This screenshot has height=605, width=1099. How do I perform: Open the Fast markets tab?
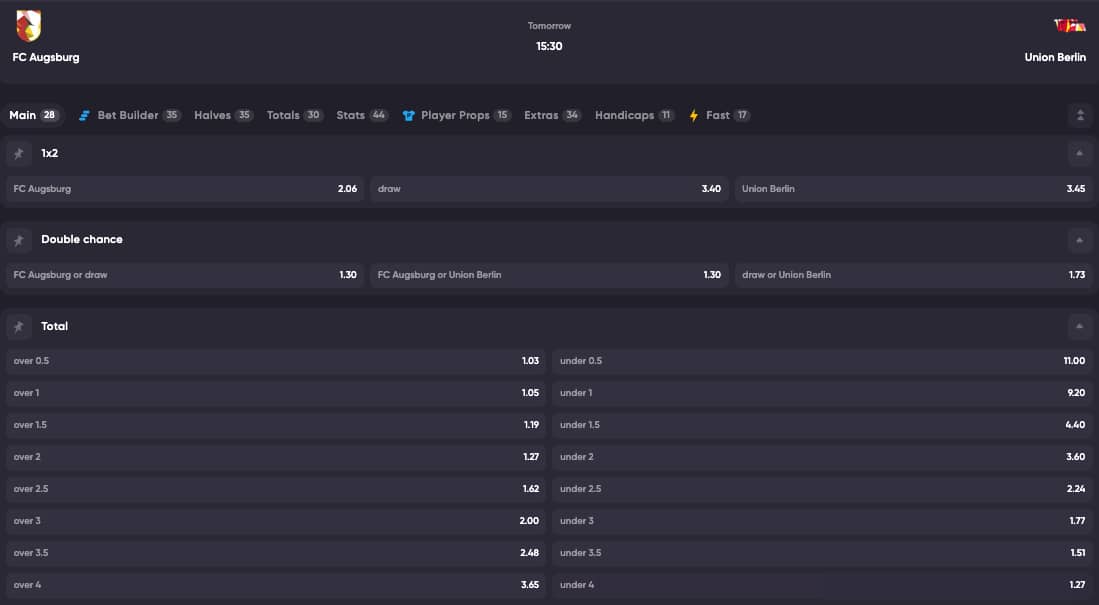pyautogui.click(x=719, y=115)
